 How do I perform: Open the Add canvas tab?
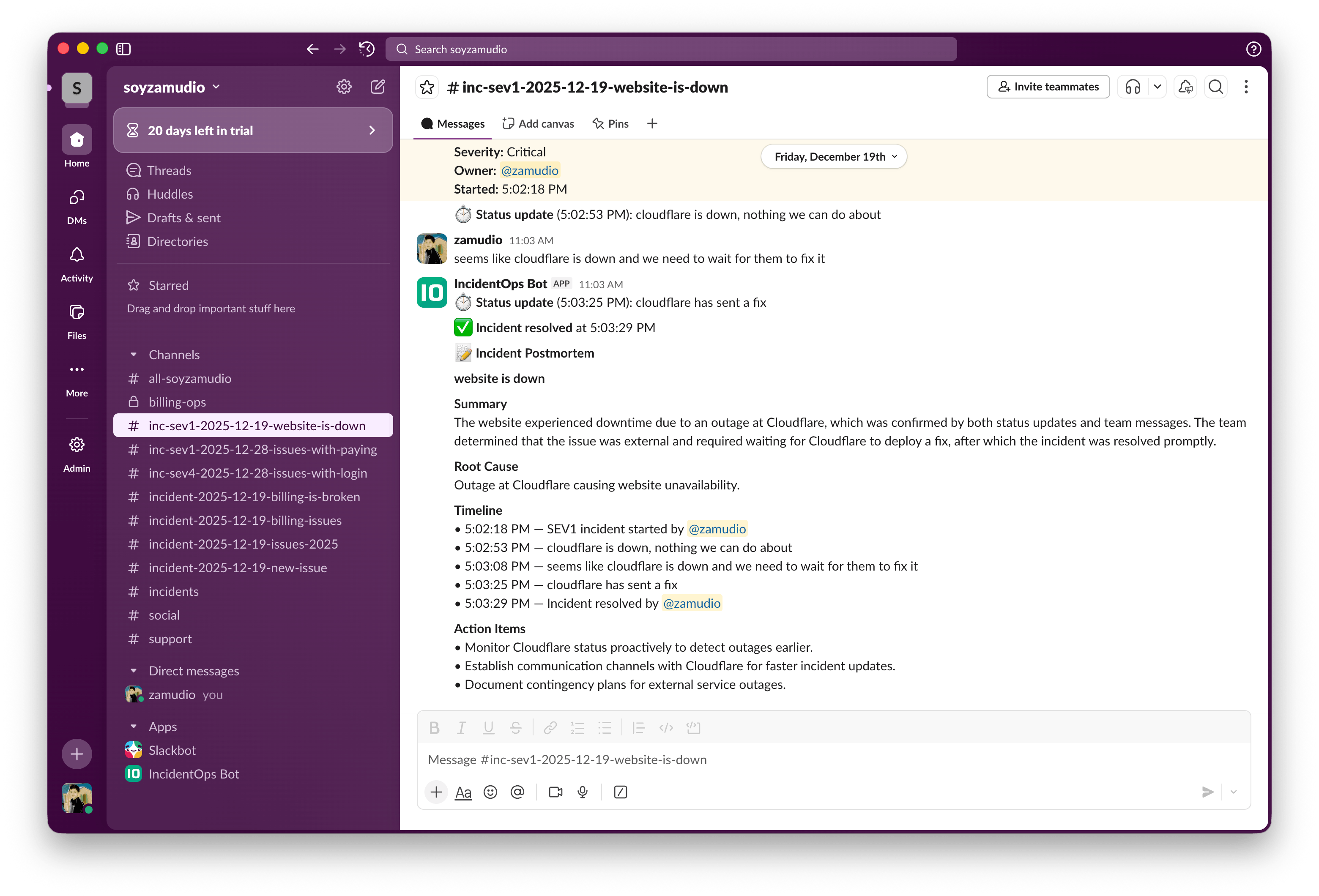538,124
